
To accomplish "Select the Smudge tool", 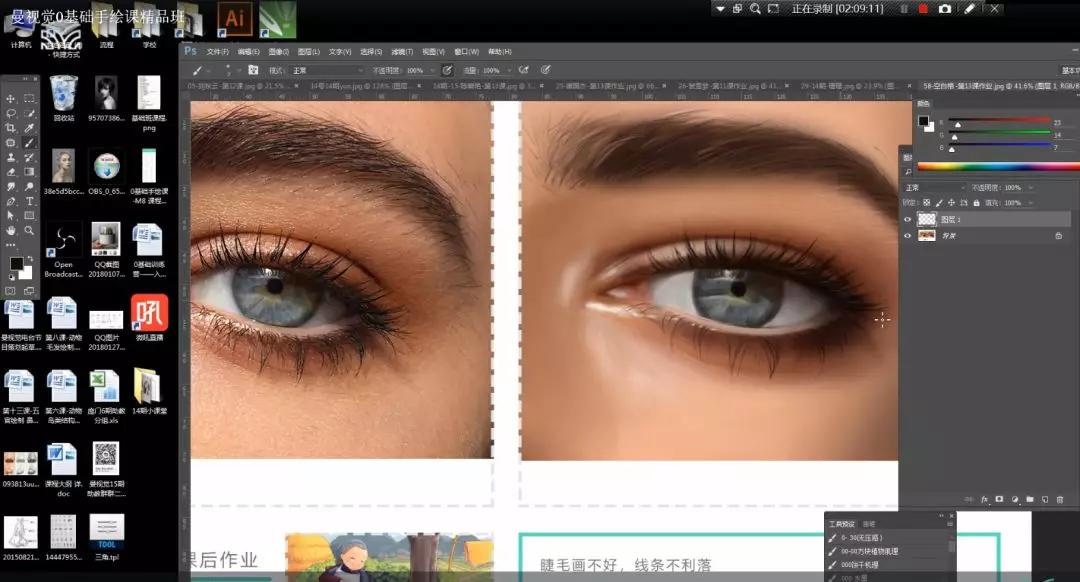I will pos(11,187).
